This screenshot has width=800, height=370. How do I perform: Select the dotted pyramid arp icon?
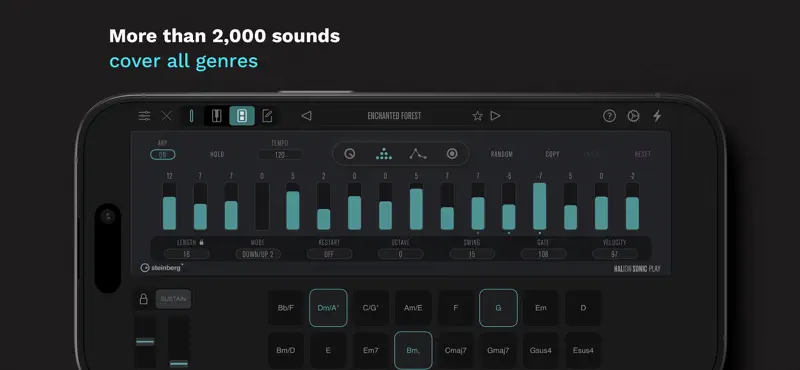coord(384,154)
